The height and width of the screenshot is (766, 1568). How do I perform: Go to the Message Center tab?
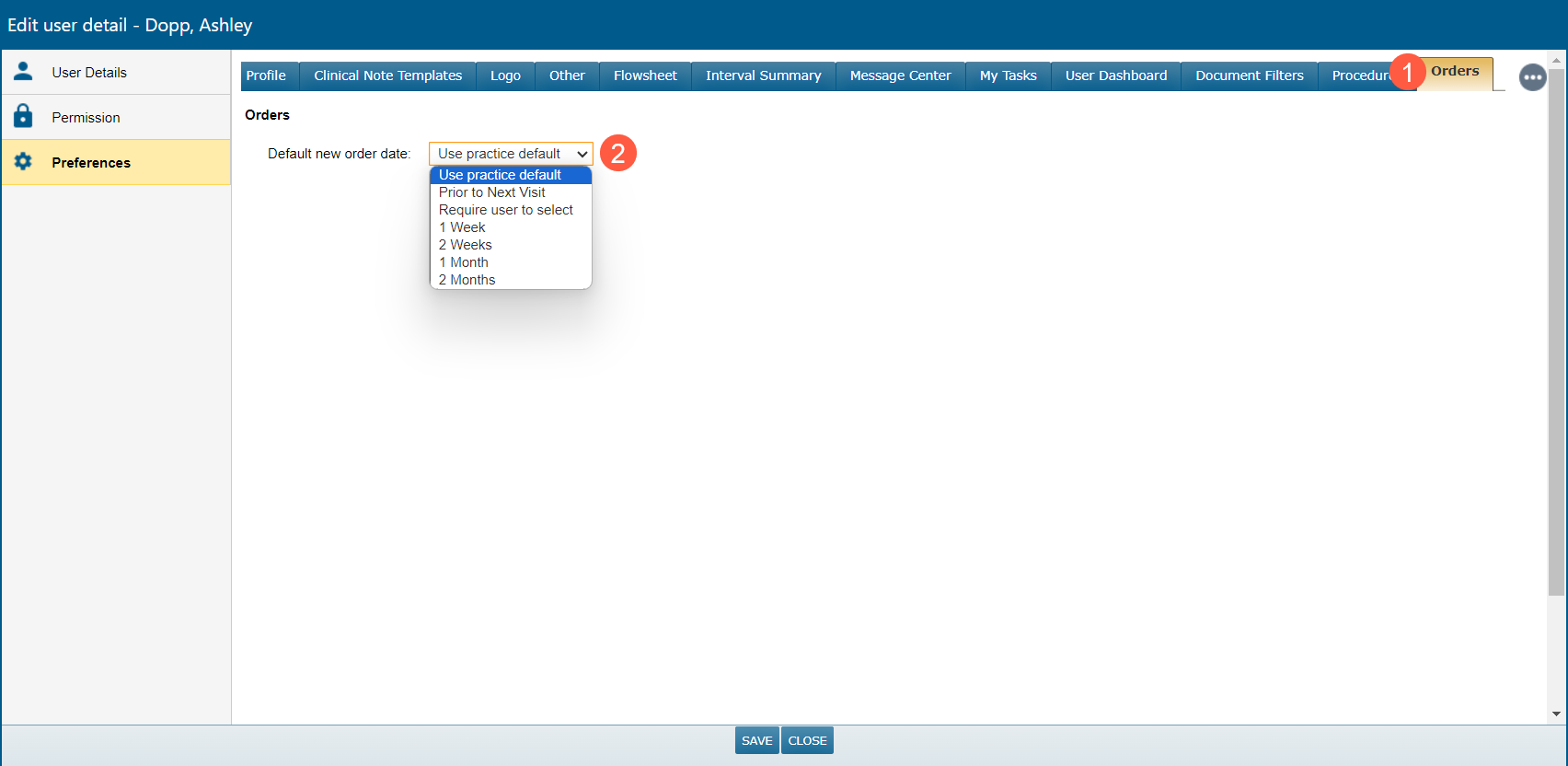[x=900, y=75]
